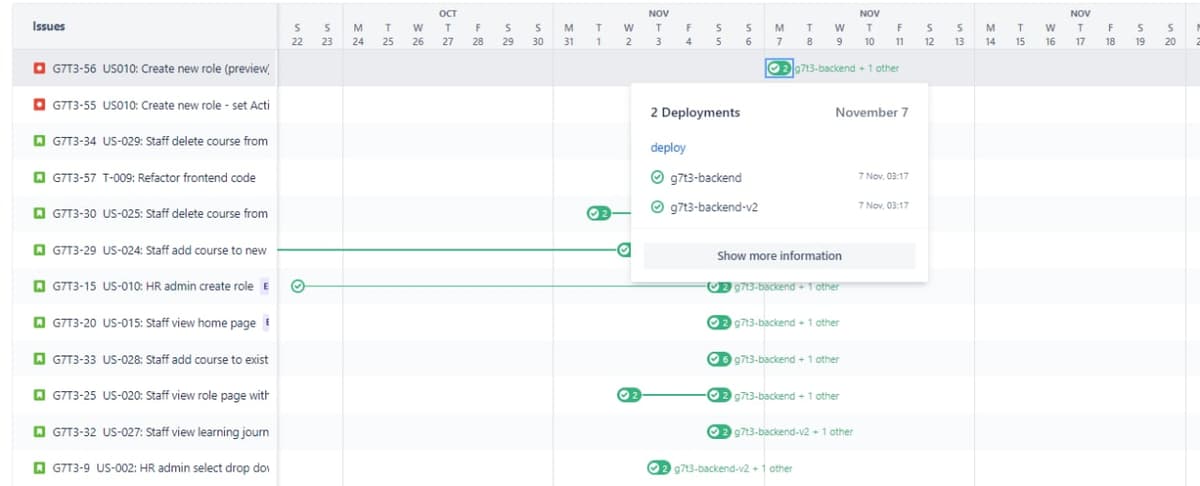The width and height of the screenshot is (1200, 486).
Task: Click the green story icon for G7T3-57
Action: coord(39,178)
